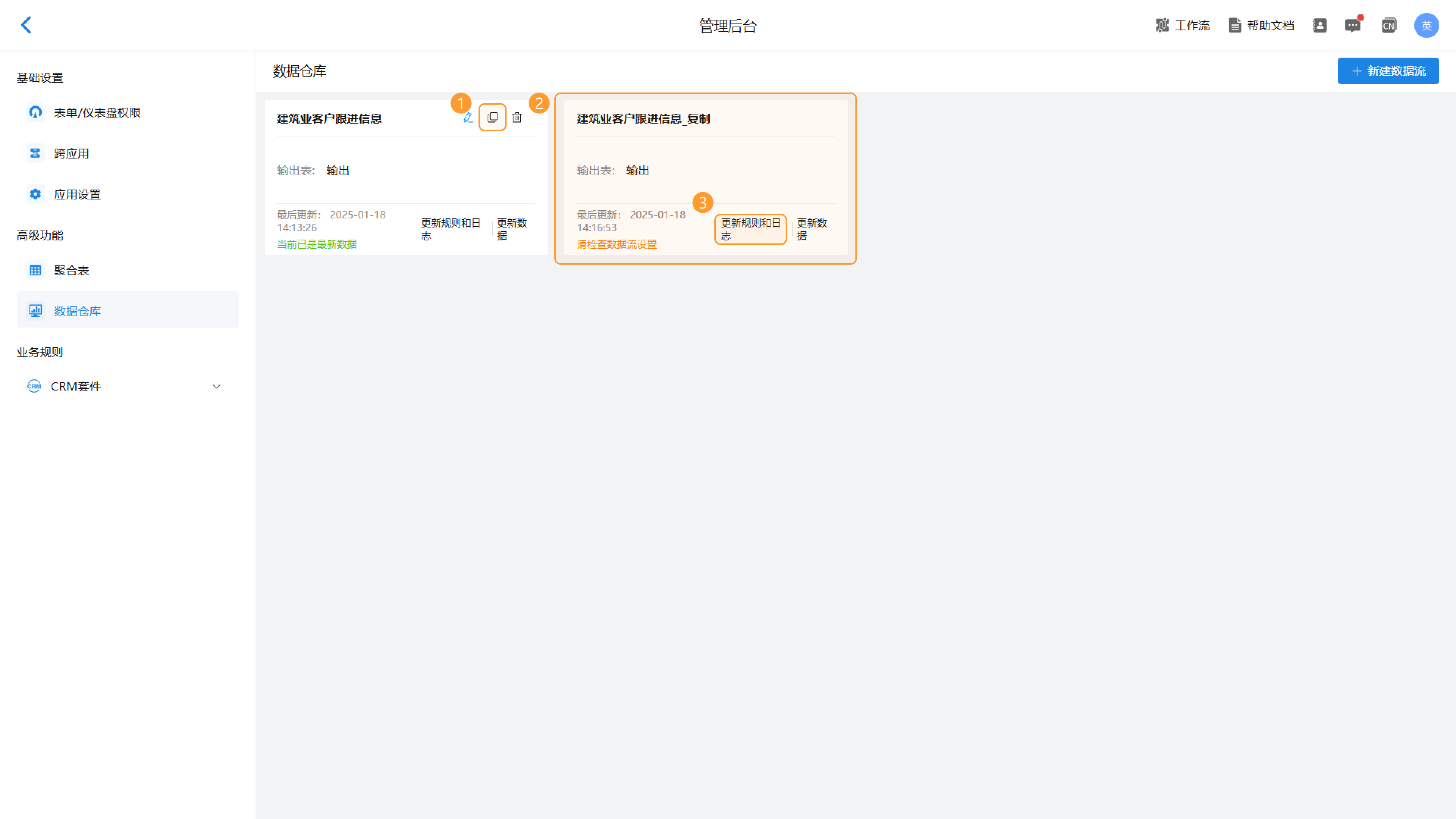Click the 数据仓库 chart icon

[x=35, y=310]
